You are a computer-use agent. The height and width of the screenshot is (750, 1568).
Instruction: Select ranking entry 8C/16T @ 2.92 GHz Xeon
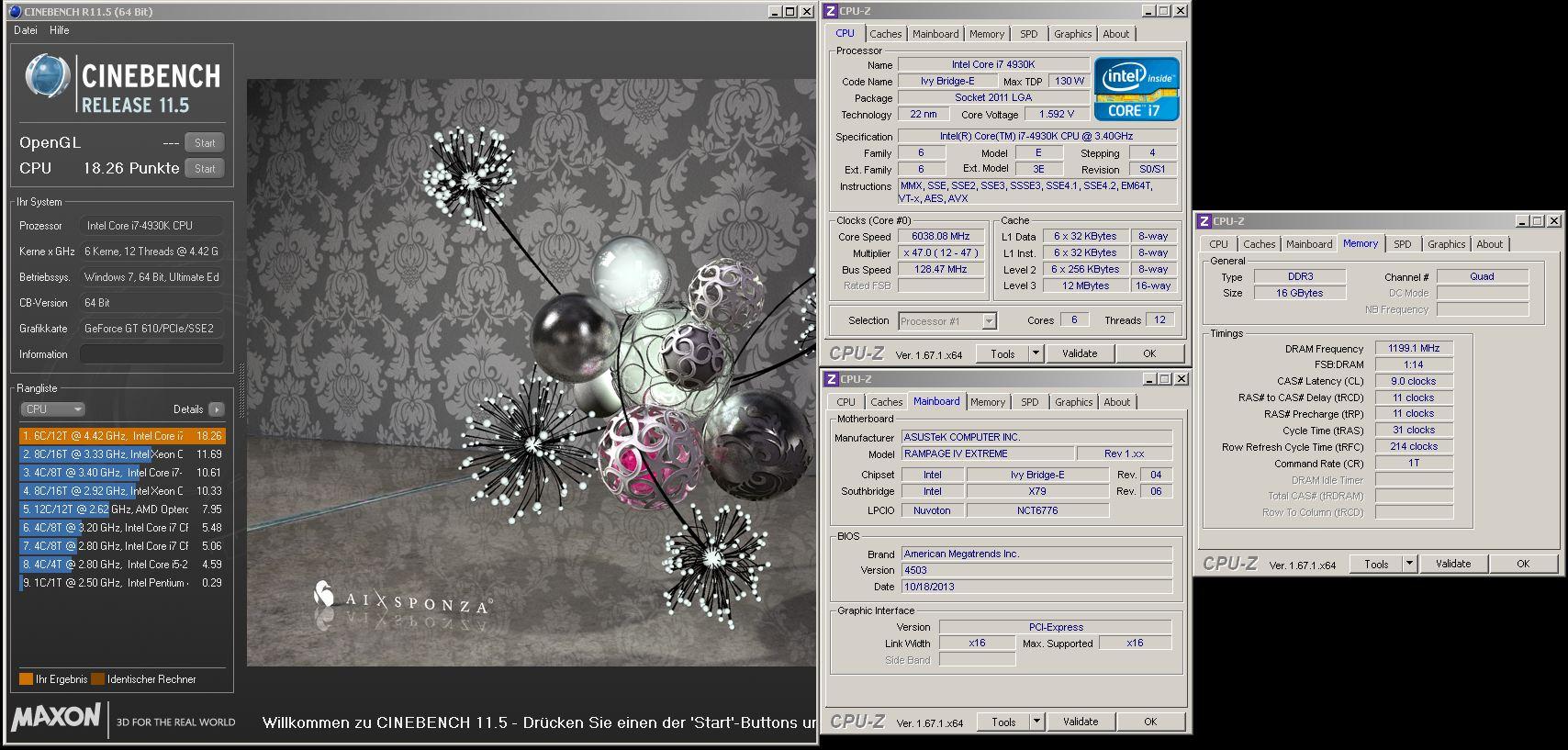[122, 491]
